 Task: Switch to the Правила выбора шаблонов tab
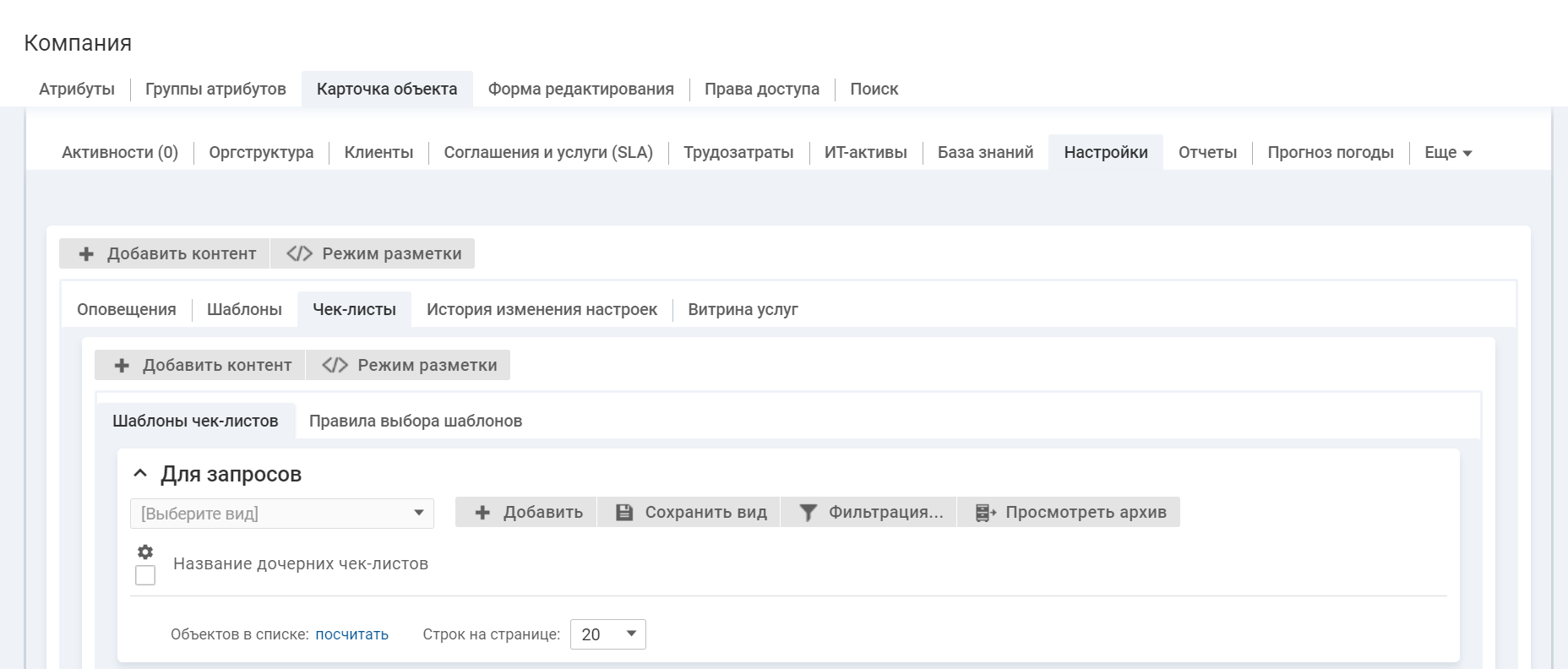tap(415, 421)
